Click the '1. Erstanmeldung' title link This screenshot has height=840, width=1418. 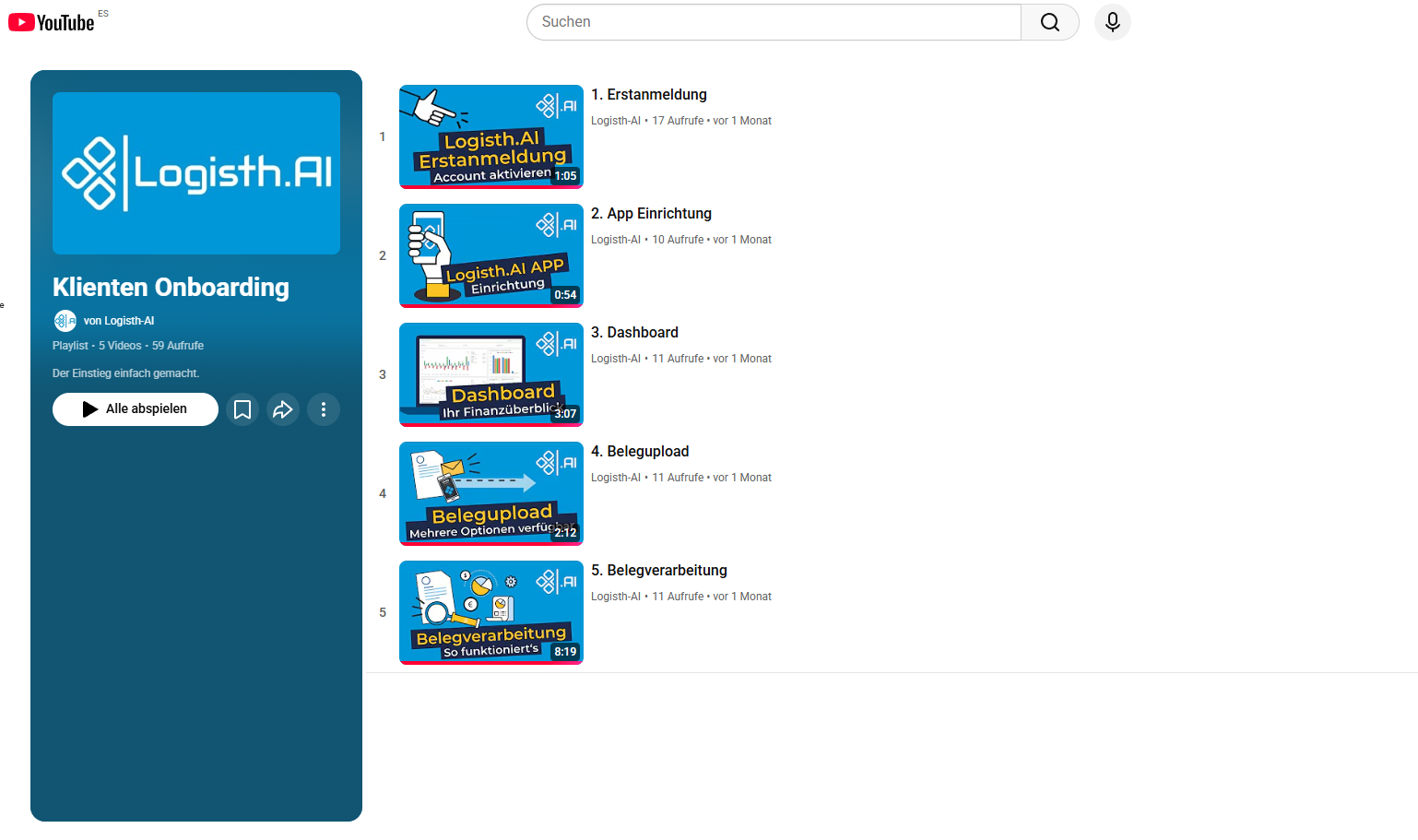click(648, 95)
